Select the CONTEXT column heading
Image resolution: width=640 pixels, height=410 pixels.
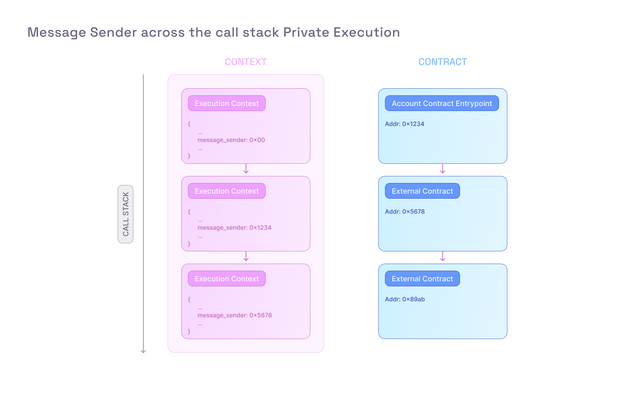[246, 62]
